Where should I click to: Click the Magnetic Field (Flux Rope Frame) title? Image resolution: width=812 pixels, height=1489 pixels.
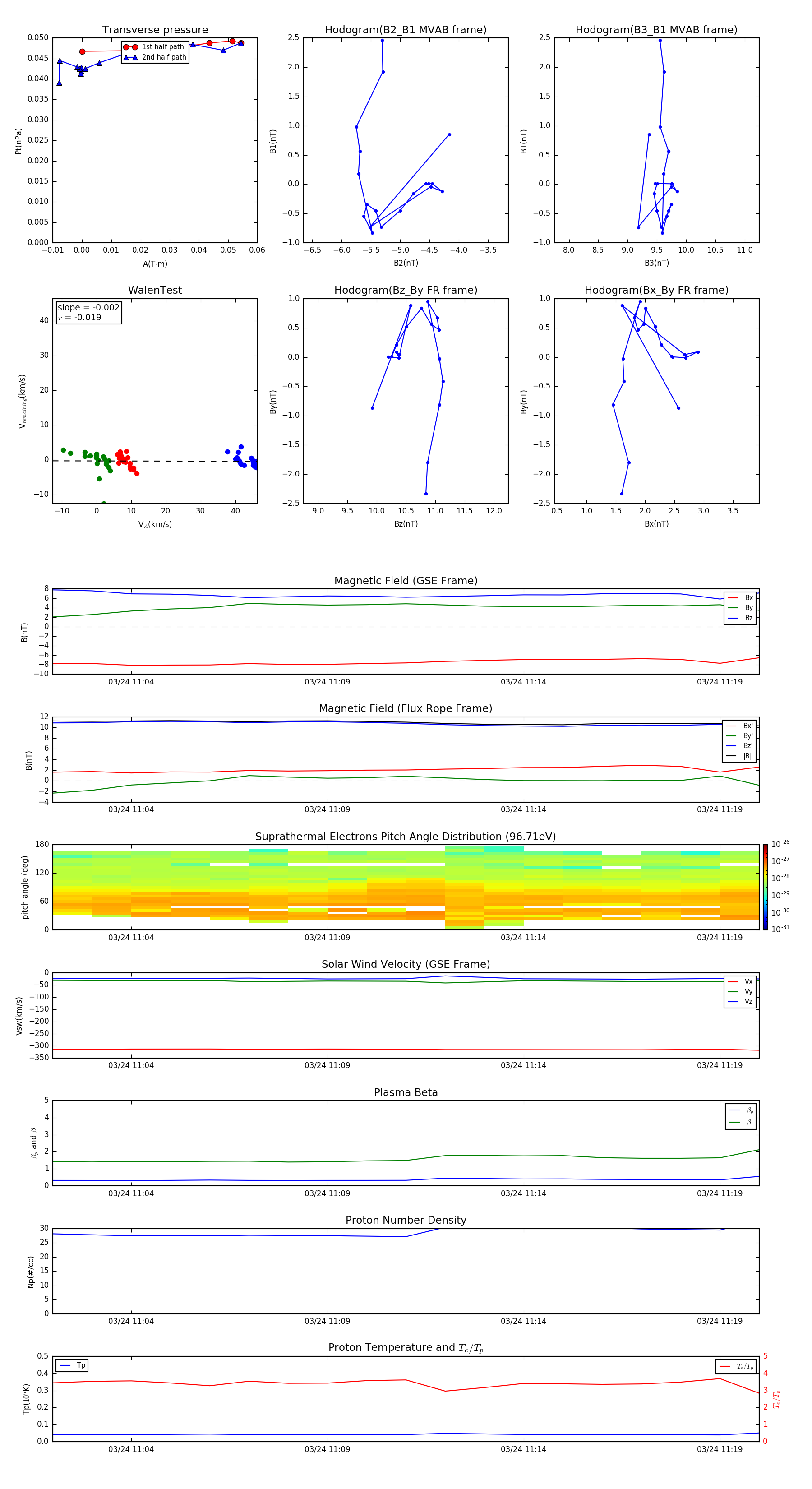tap(406, 709)
